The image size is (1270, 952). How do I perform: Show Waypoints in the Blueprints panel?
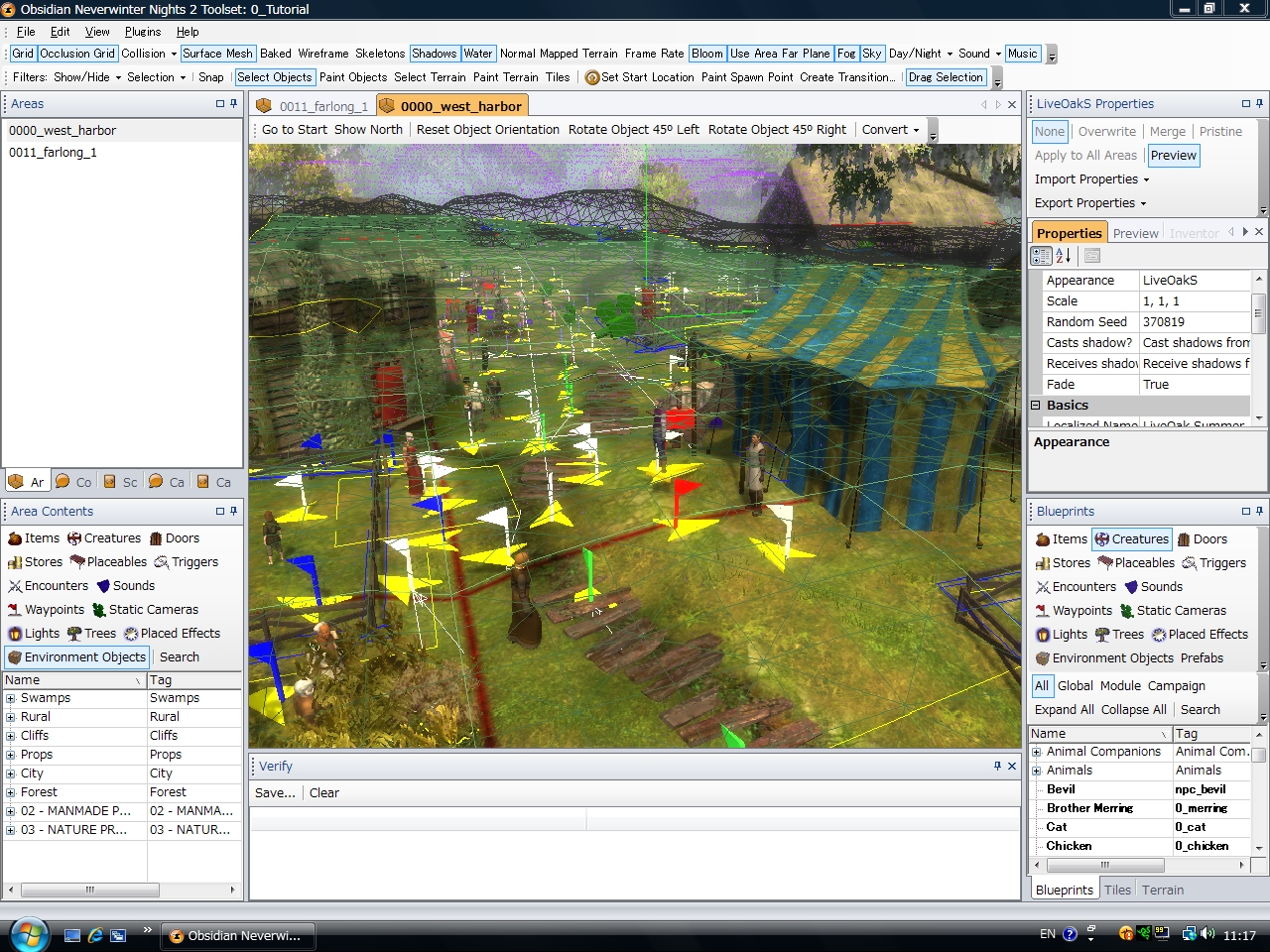pyautogui.click(x=1075, y=611)
